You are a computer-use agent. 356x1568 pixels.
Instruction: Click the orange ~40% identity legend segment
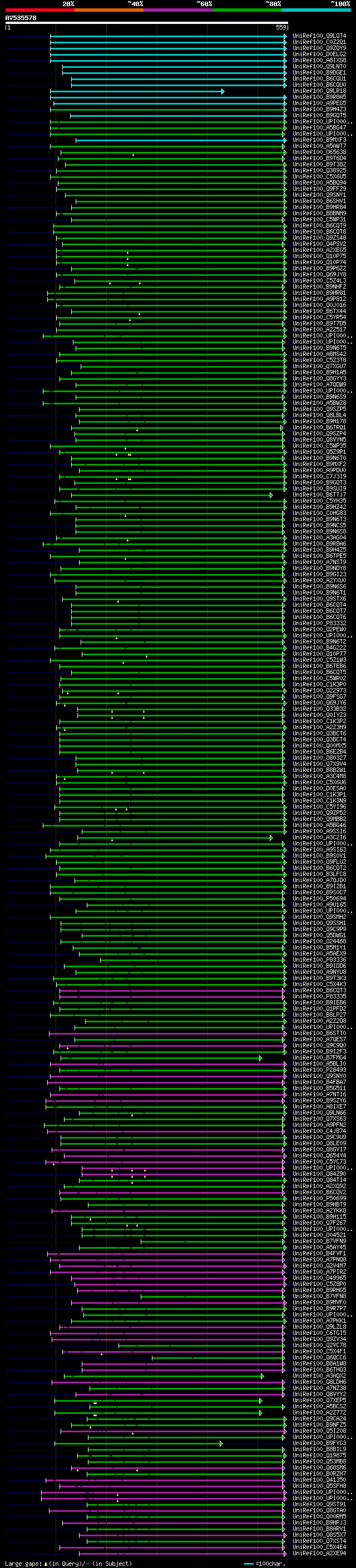109,10
